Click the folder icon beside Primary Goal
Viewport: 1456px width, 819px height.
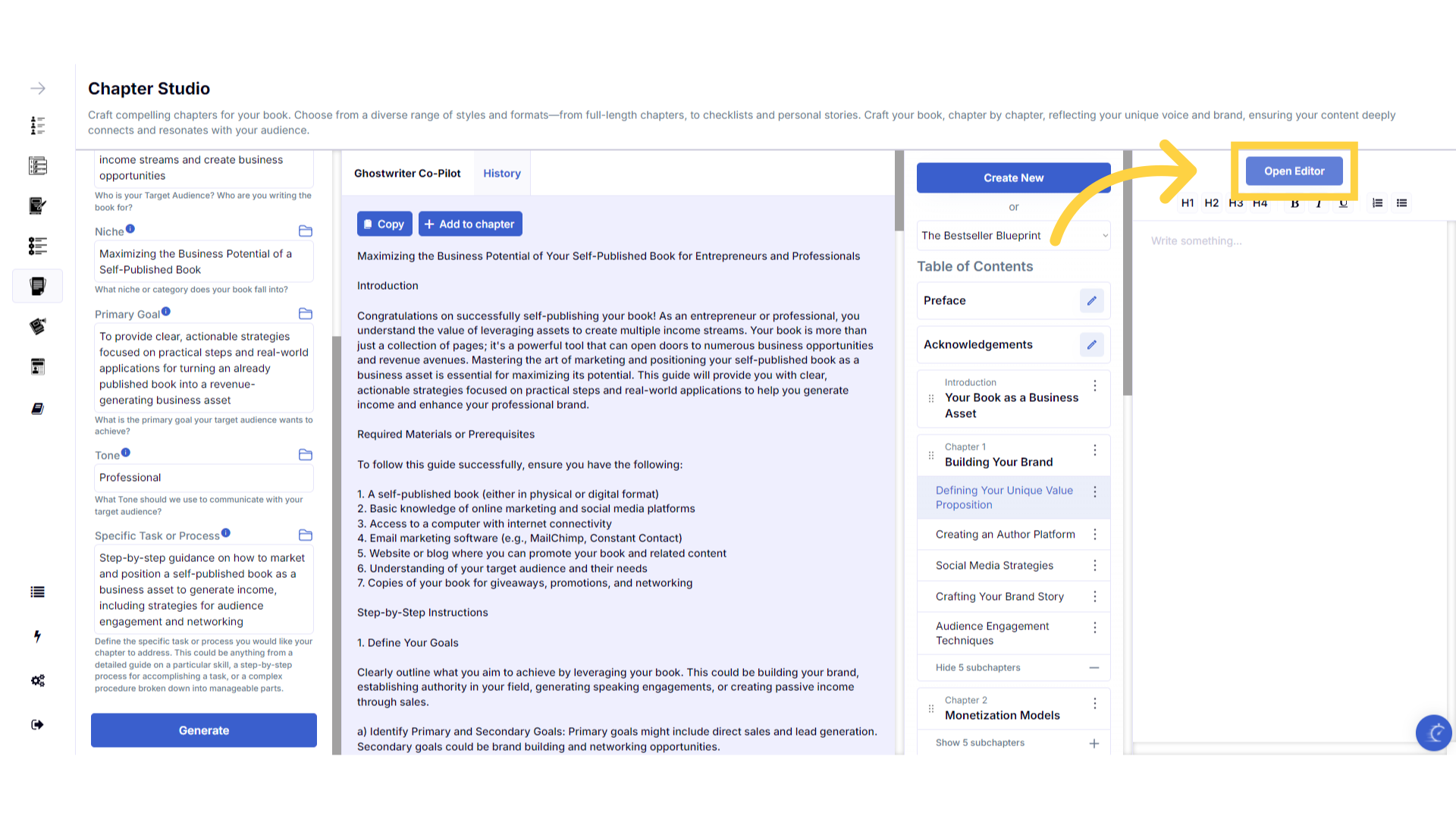pos(306,314)
